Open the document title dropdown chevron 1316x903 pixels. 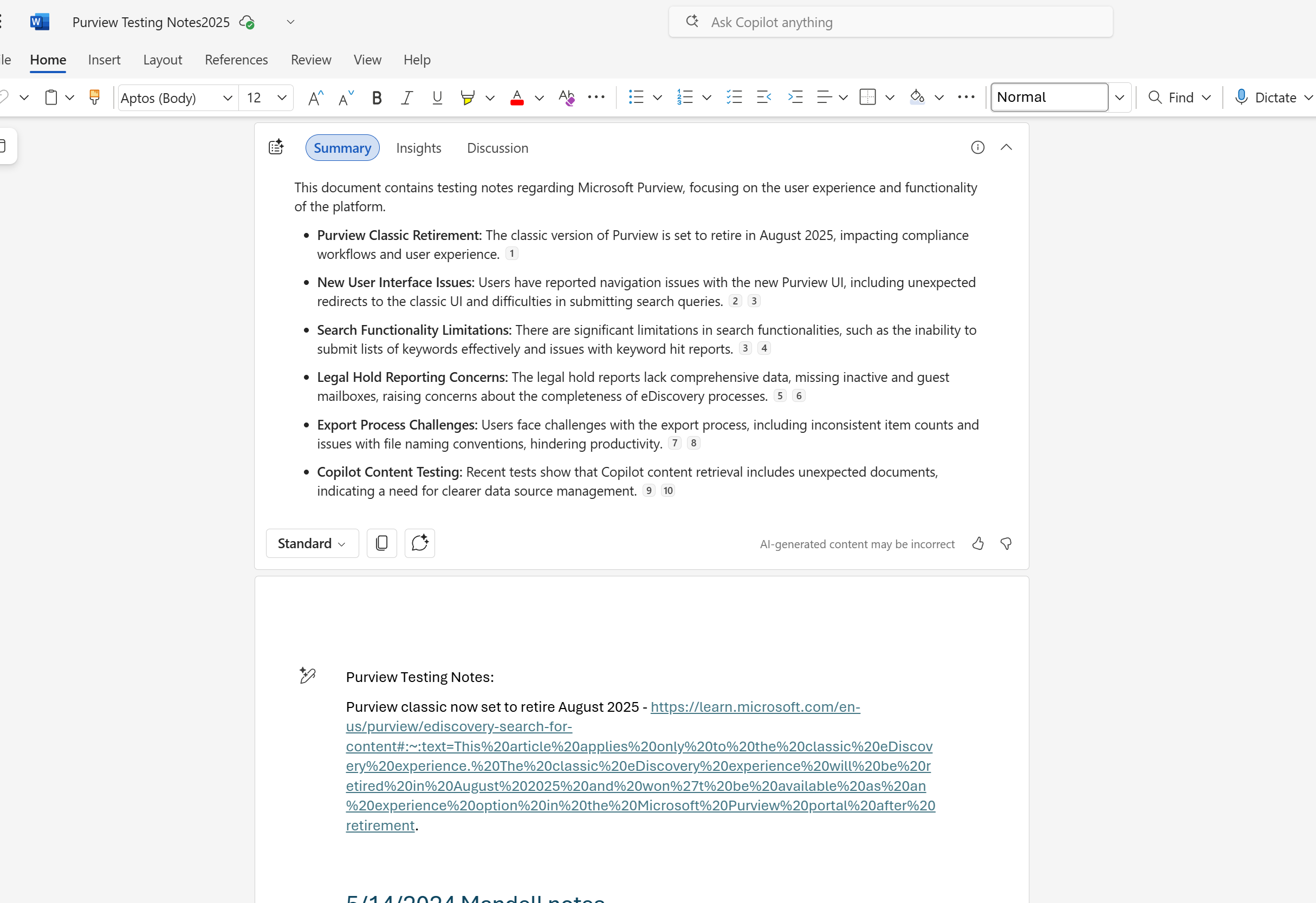(290, 22)
